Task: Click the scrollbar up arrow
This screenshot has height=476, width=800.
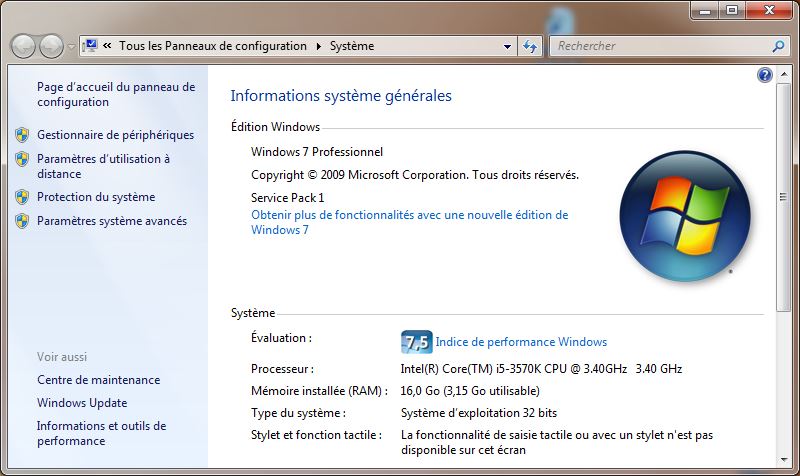Action: coord(784,75)
